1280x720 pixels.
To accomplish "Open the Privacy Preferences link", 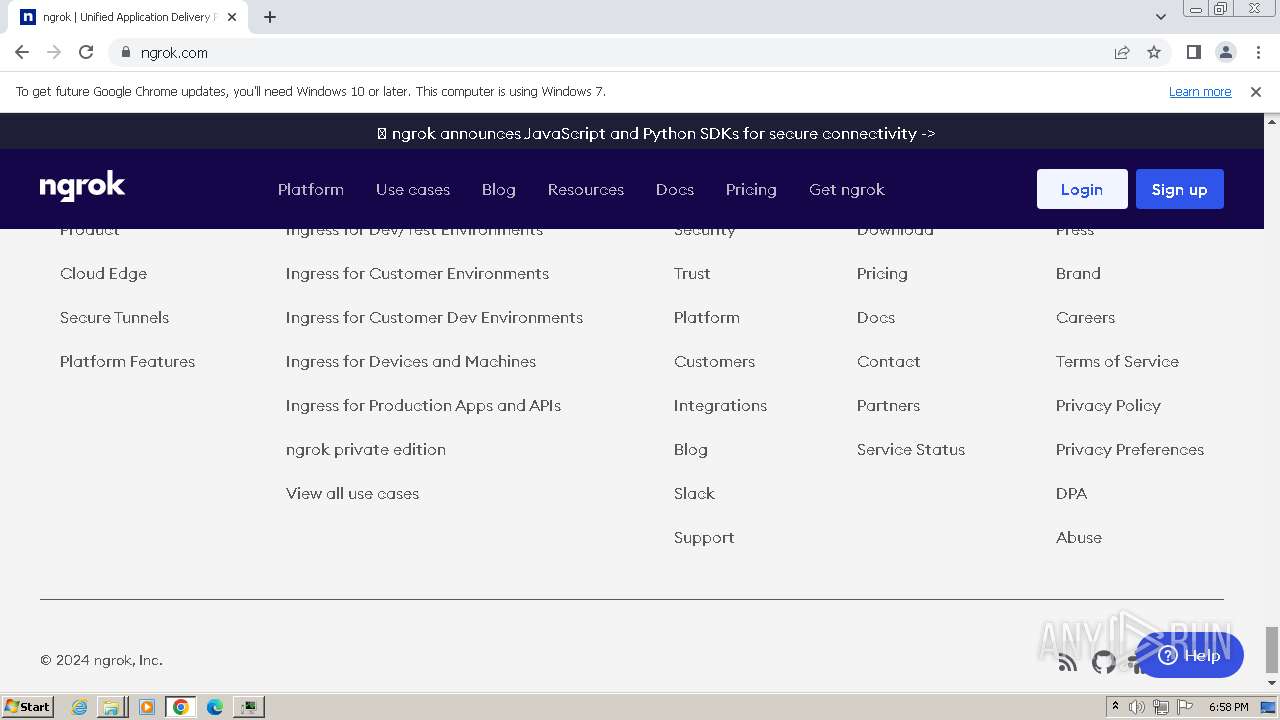I will click(x=1130, y=449).
